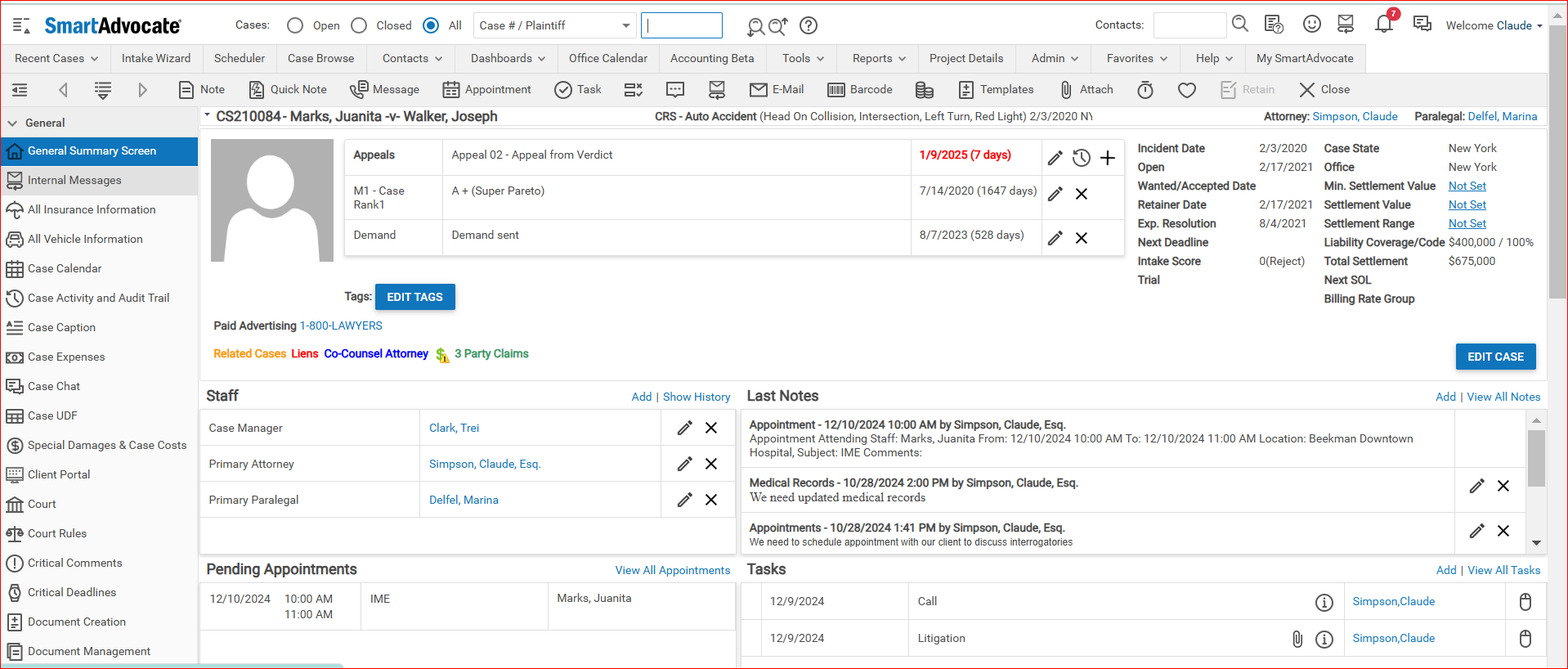This screenshot has width=1568, height=669.
Task: Show info for the Call task
Action: coord(1324,603)
